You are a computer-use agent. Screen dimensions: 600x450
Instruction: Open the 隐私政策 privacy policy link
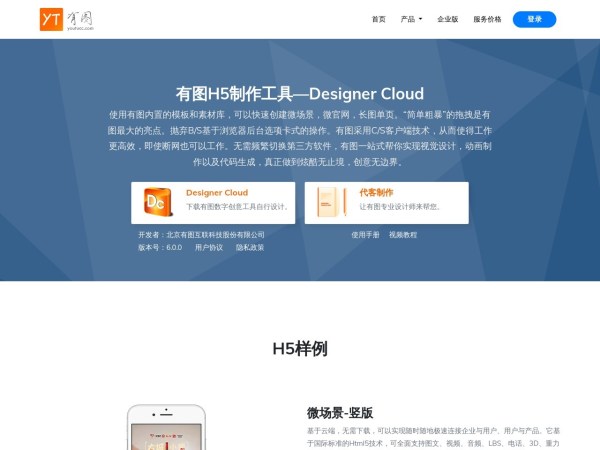(250, 247)
